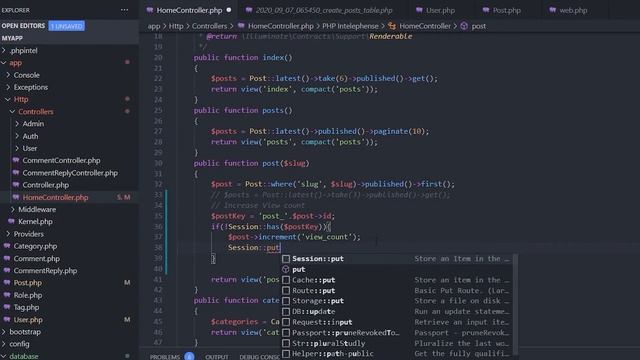Expand the Providers folder
640x360 pixels.
tap(8, 234)
